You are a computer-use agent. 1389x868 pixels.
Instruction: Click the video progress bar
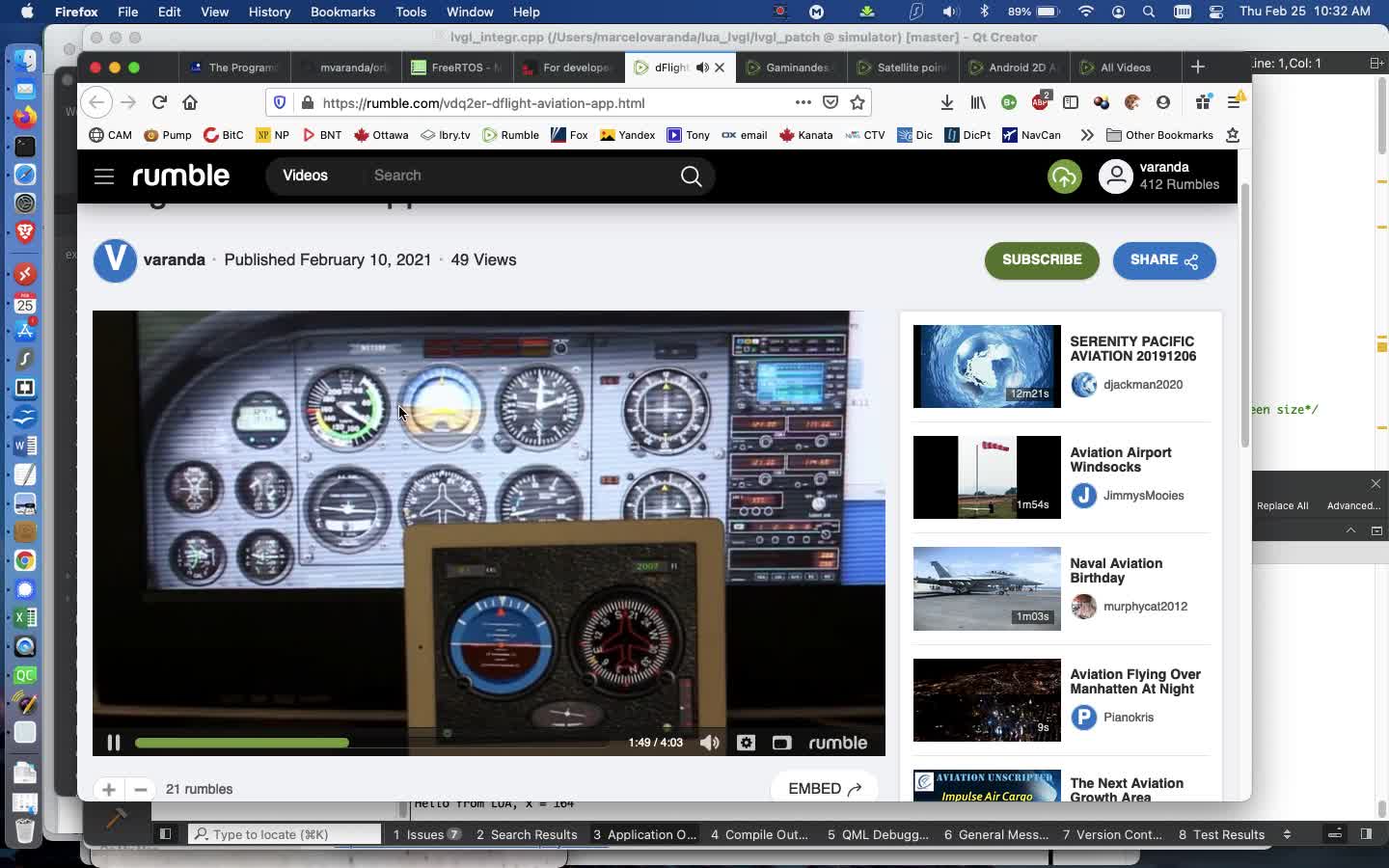[371, 743]
